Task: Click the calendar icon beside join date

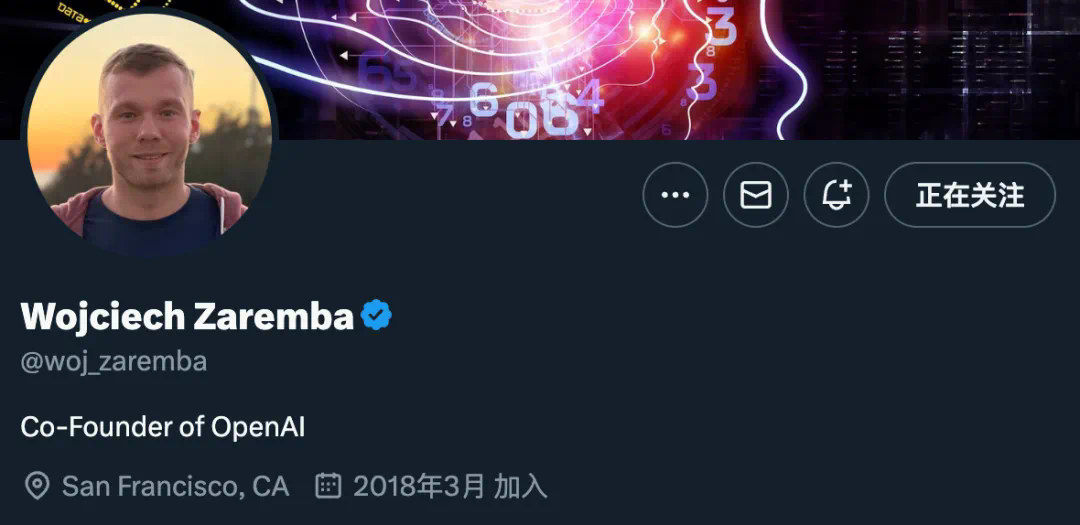Action: tap(328, 486)
